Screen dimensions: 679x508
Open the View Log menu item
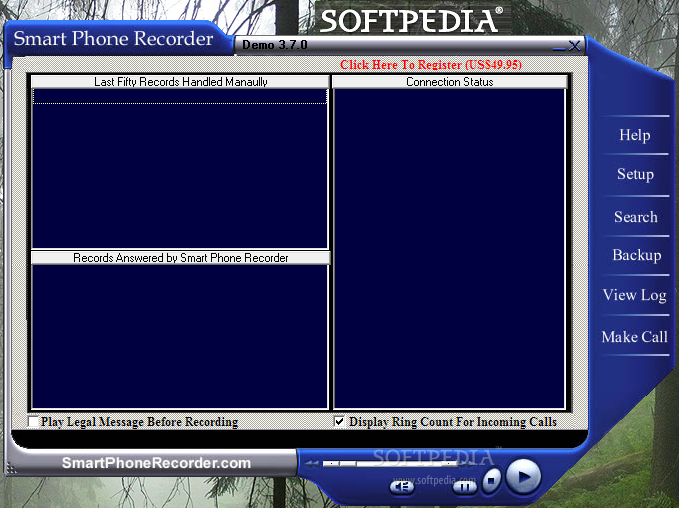tap(634, 295)
